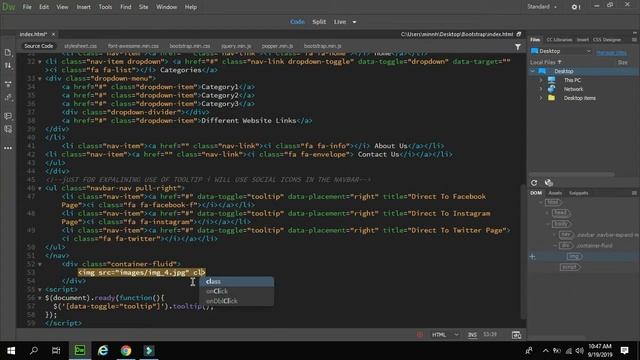Select onClick from the code hint list
Image resolution: width=640 pixels, height=360 pixels.
236,291
